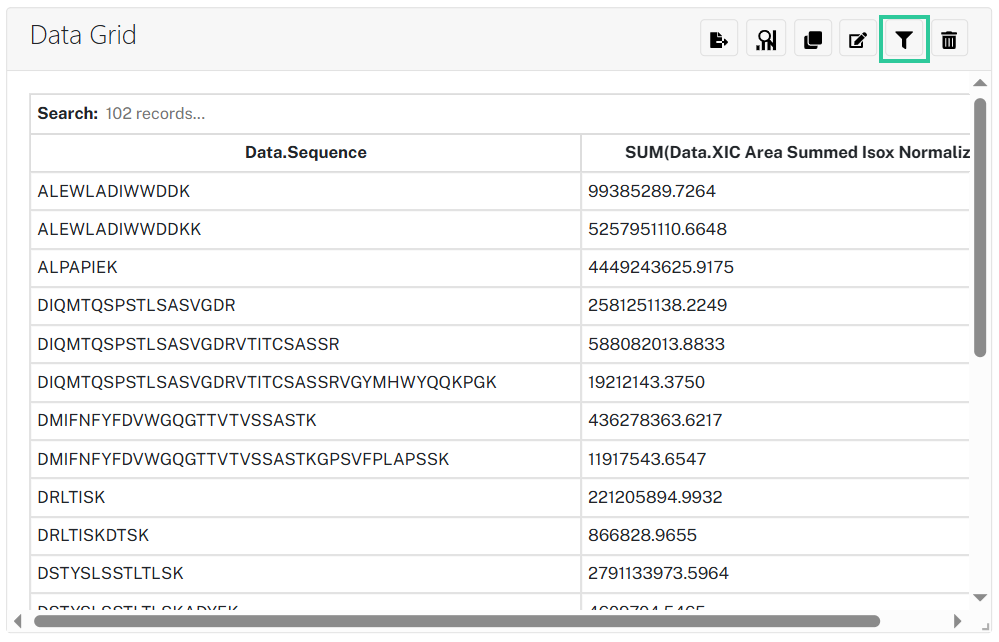Select the DRLTISKDTSK sequence cell

[x=305, y=535]
